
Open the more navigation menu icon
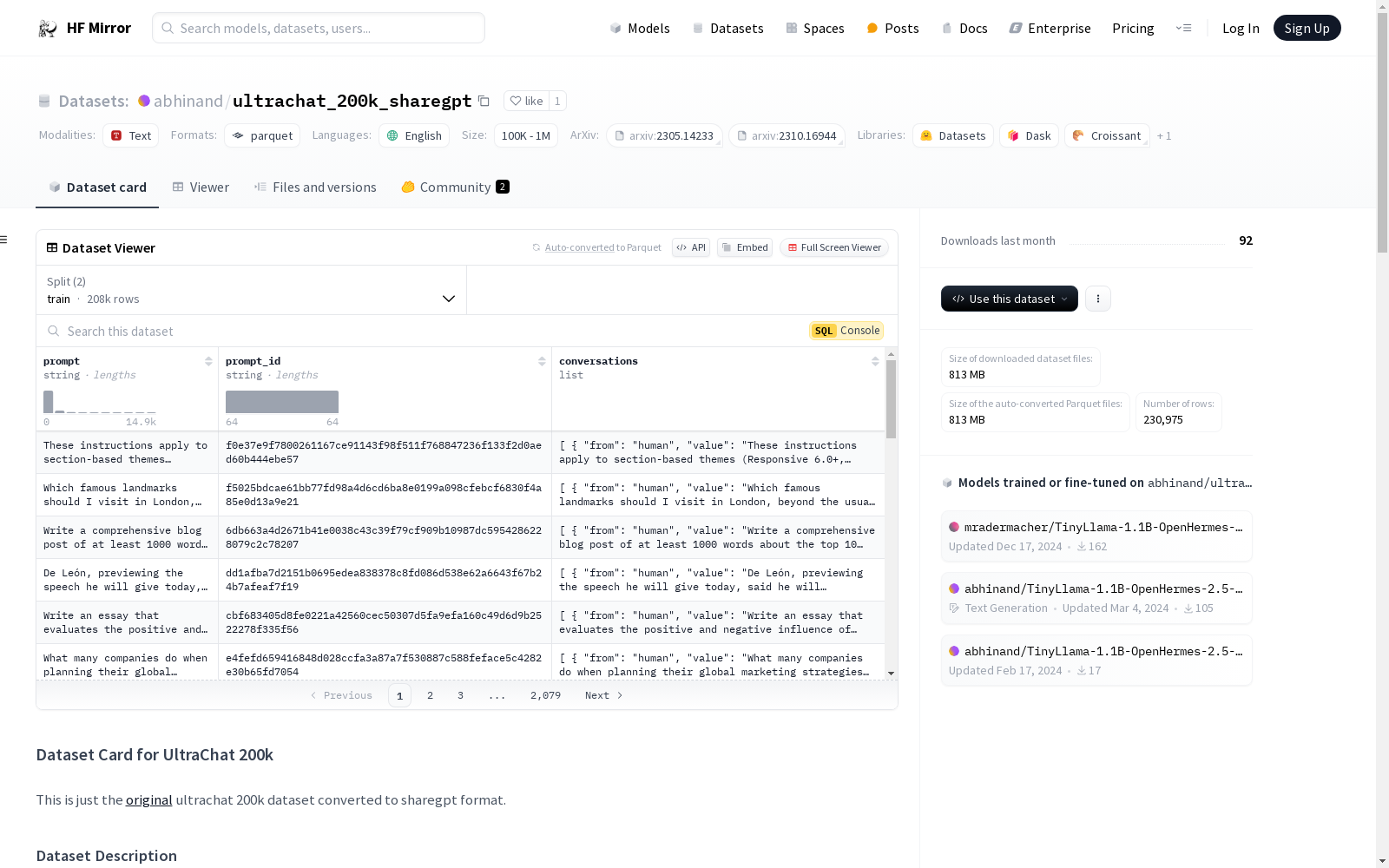[1183, 28]
